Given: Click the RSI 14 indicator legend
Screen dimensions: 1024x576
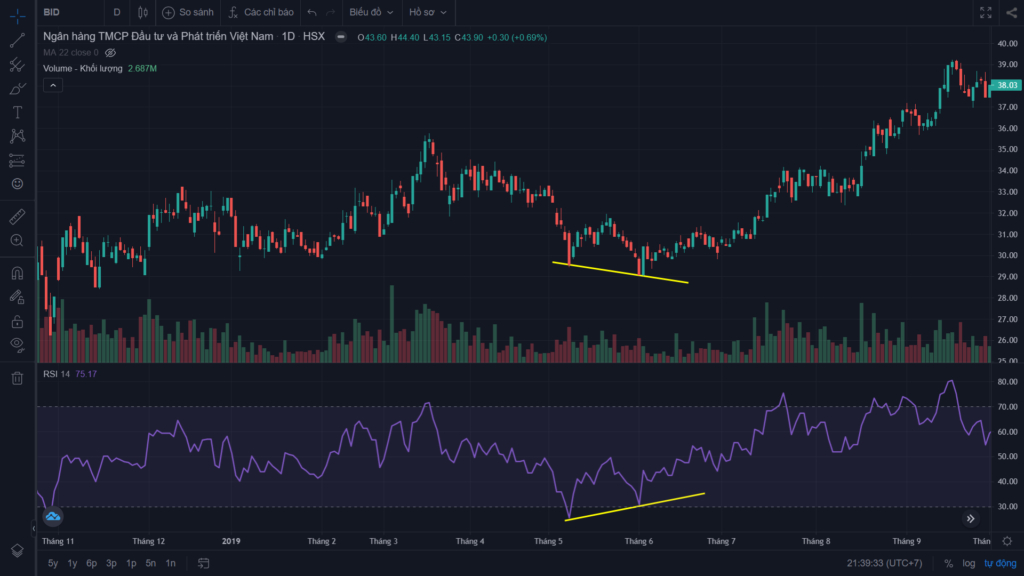Looking at the screenshot, I should [x=56, y=374].
